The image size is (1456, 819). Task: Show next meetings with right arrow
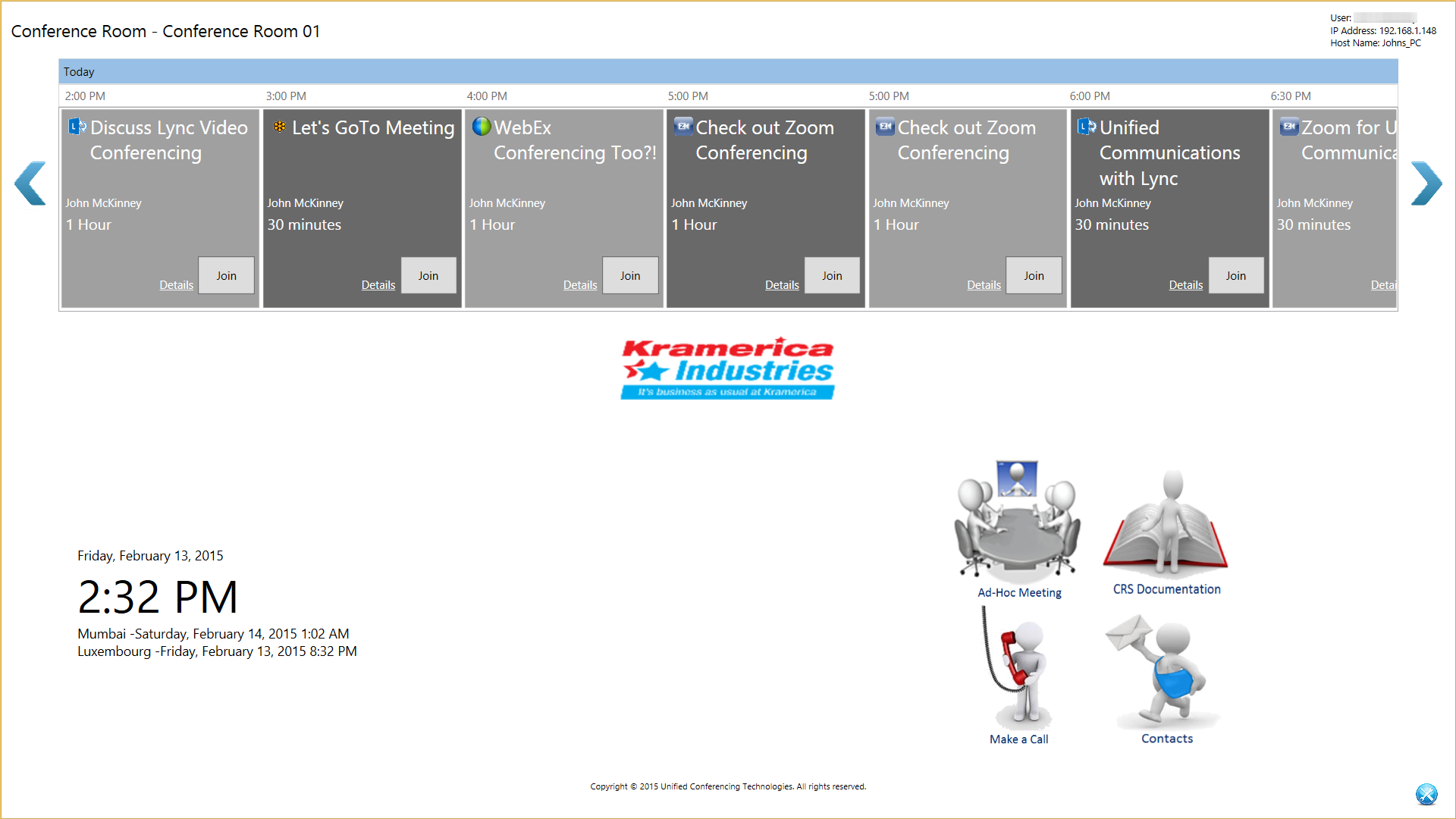click(1426, 184)
